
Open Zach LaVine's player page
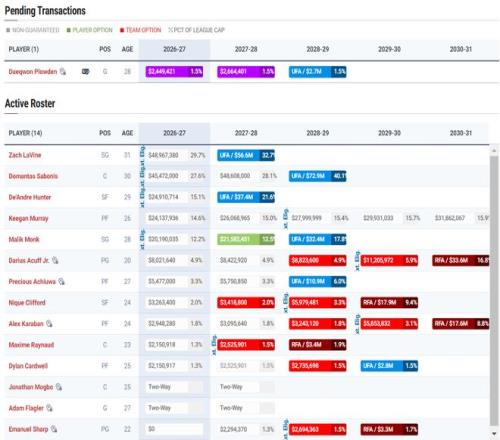25,155
